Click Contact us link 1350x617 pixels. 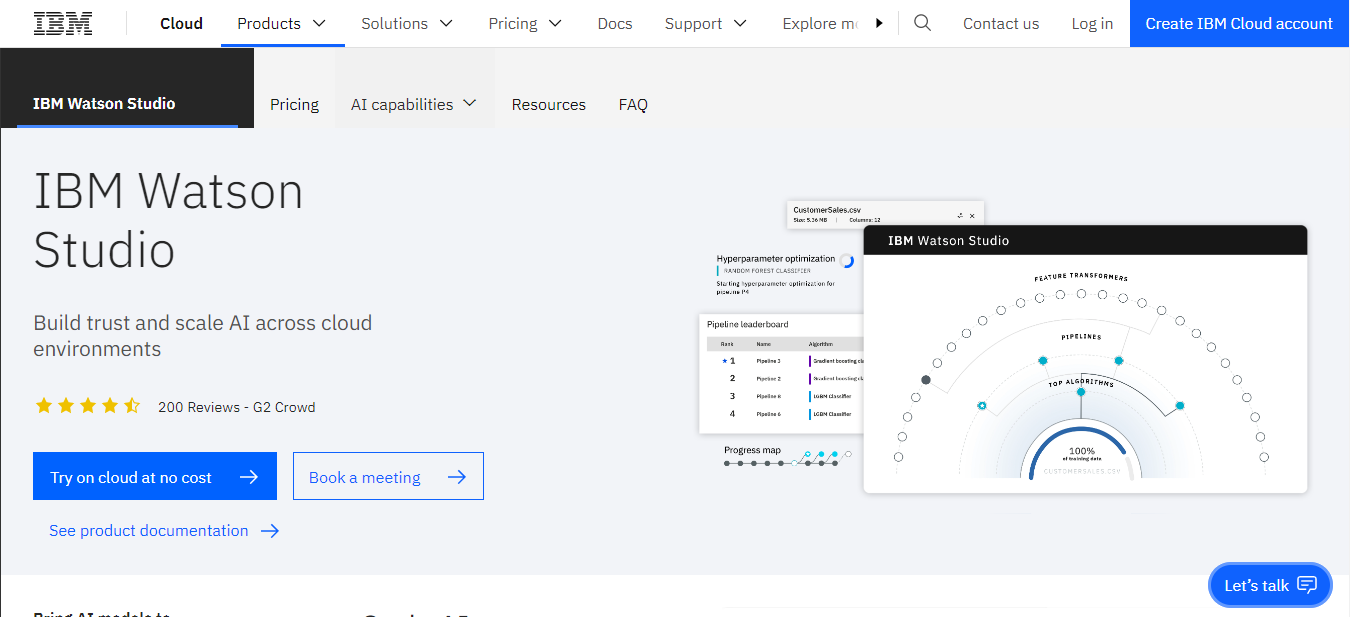1001,23
